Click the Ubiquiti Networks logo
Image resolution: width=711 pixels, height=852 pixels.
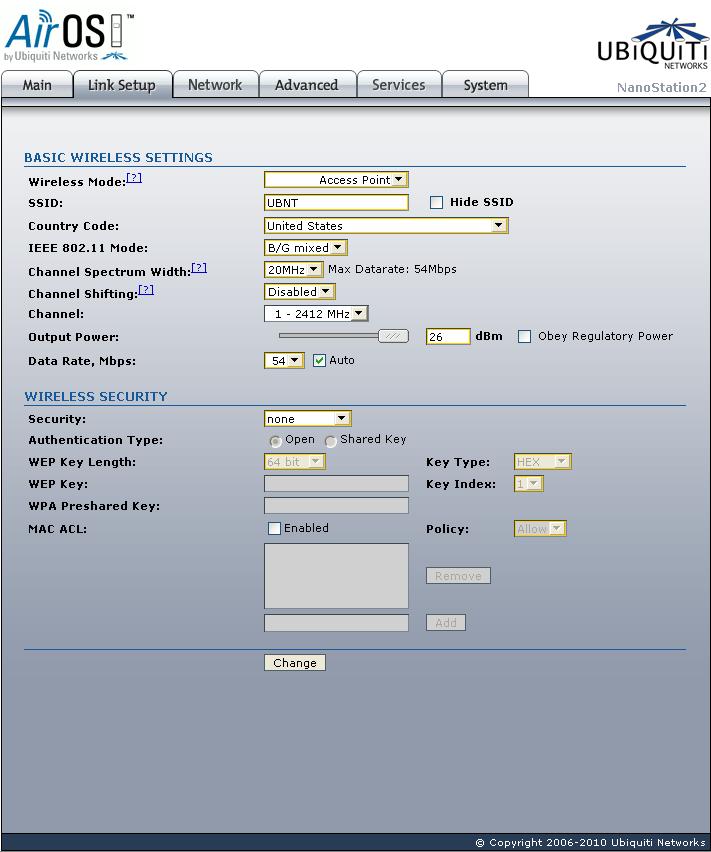click(652, 44)
